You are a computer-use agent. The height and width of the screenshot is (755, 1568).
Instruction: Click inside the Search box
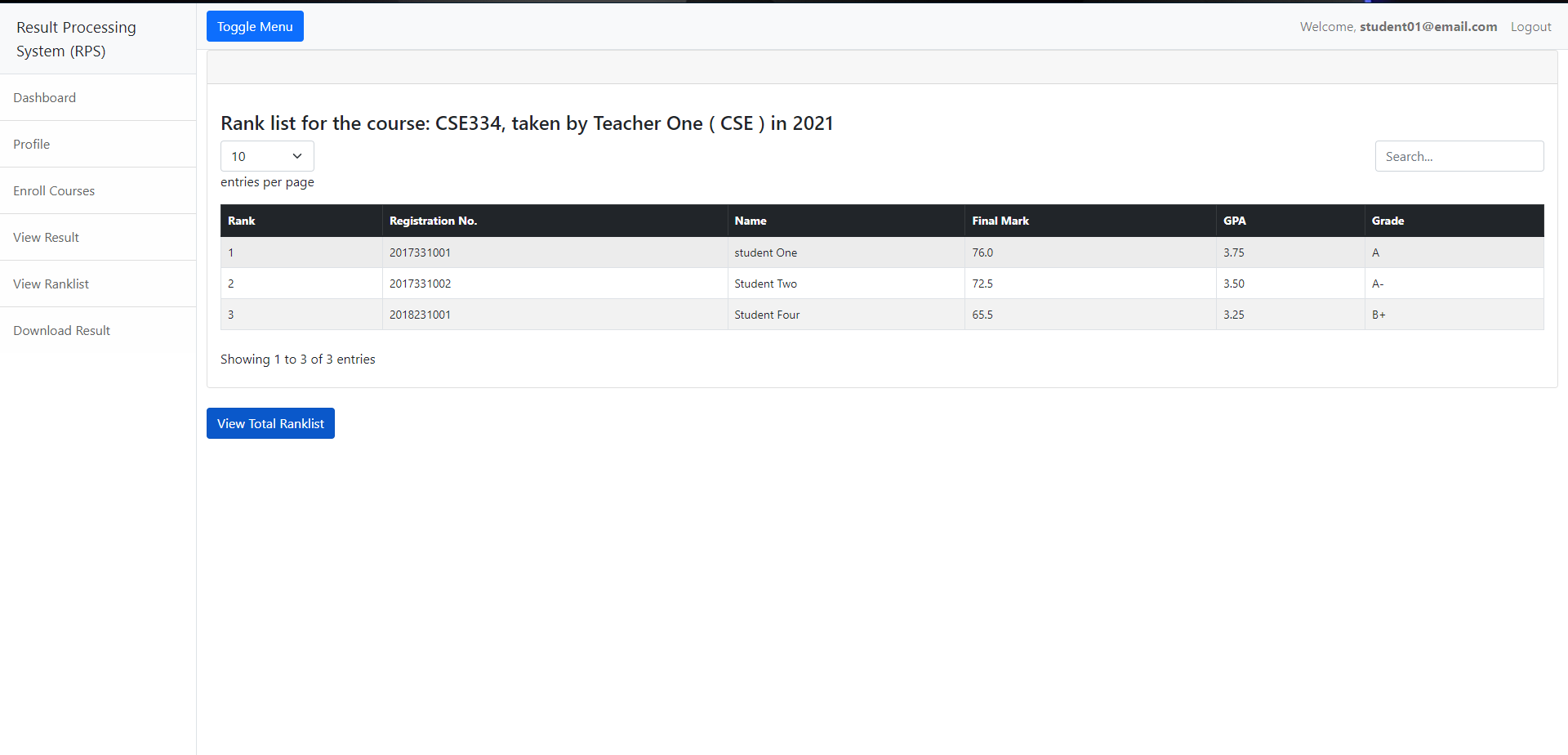(1459, 156)
